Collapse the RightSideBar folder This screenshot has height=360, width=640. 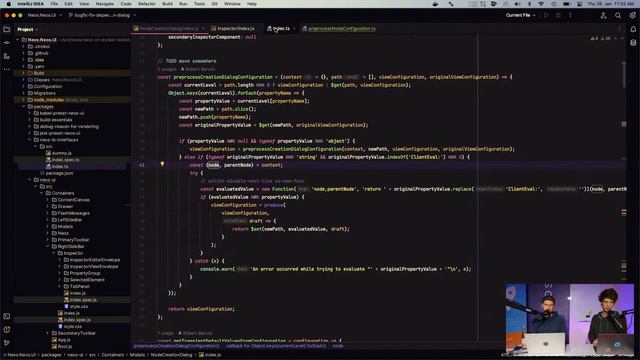47,247
